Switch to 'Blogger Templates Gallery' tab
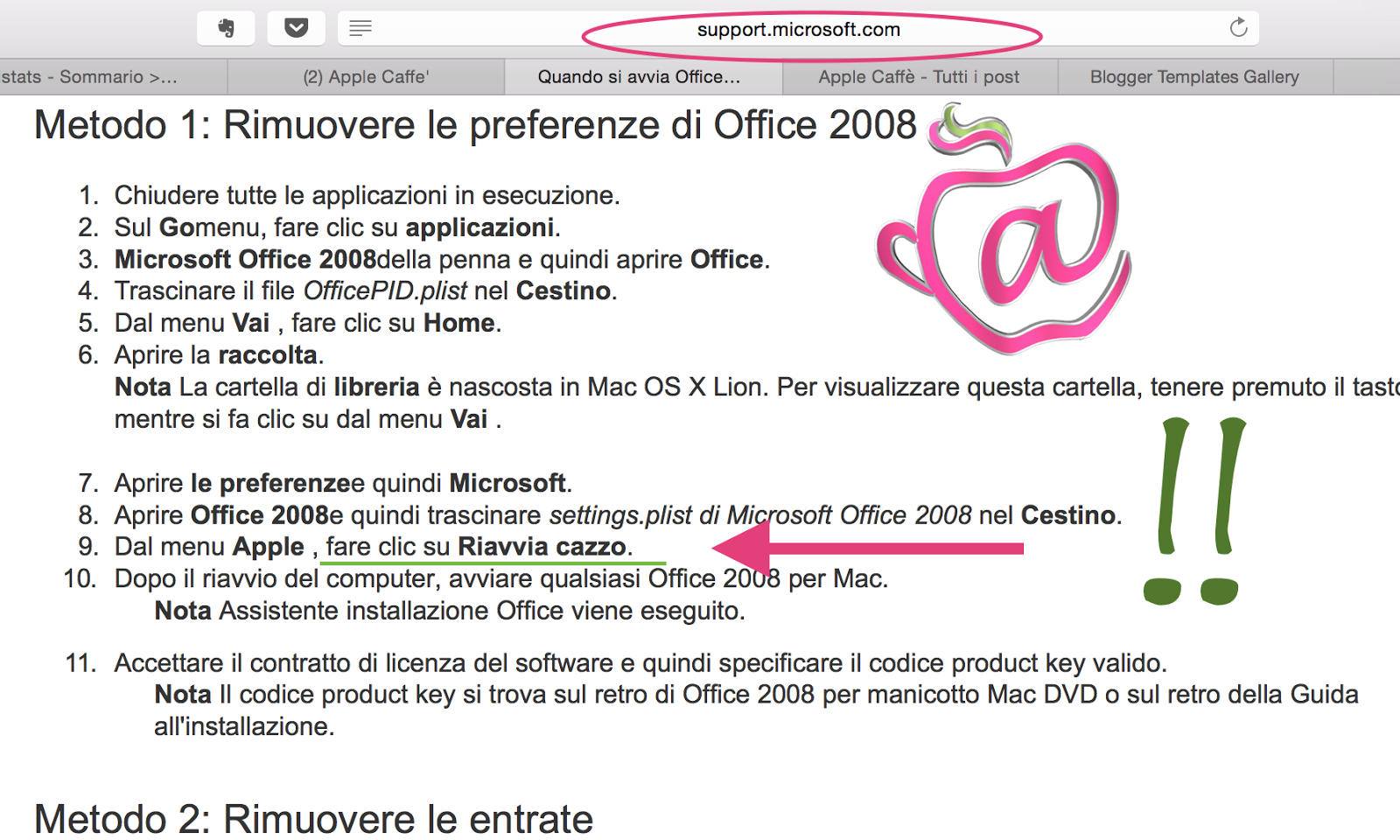The width and height of the screenshot is (1400, 840). pos(1195,77)
